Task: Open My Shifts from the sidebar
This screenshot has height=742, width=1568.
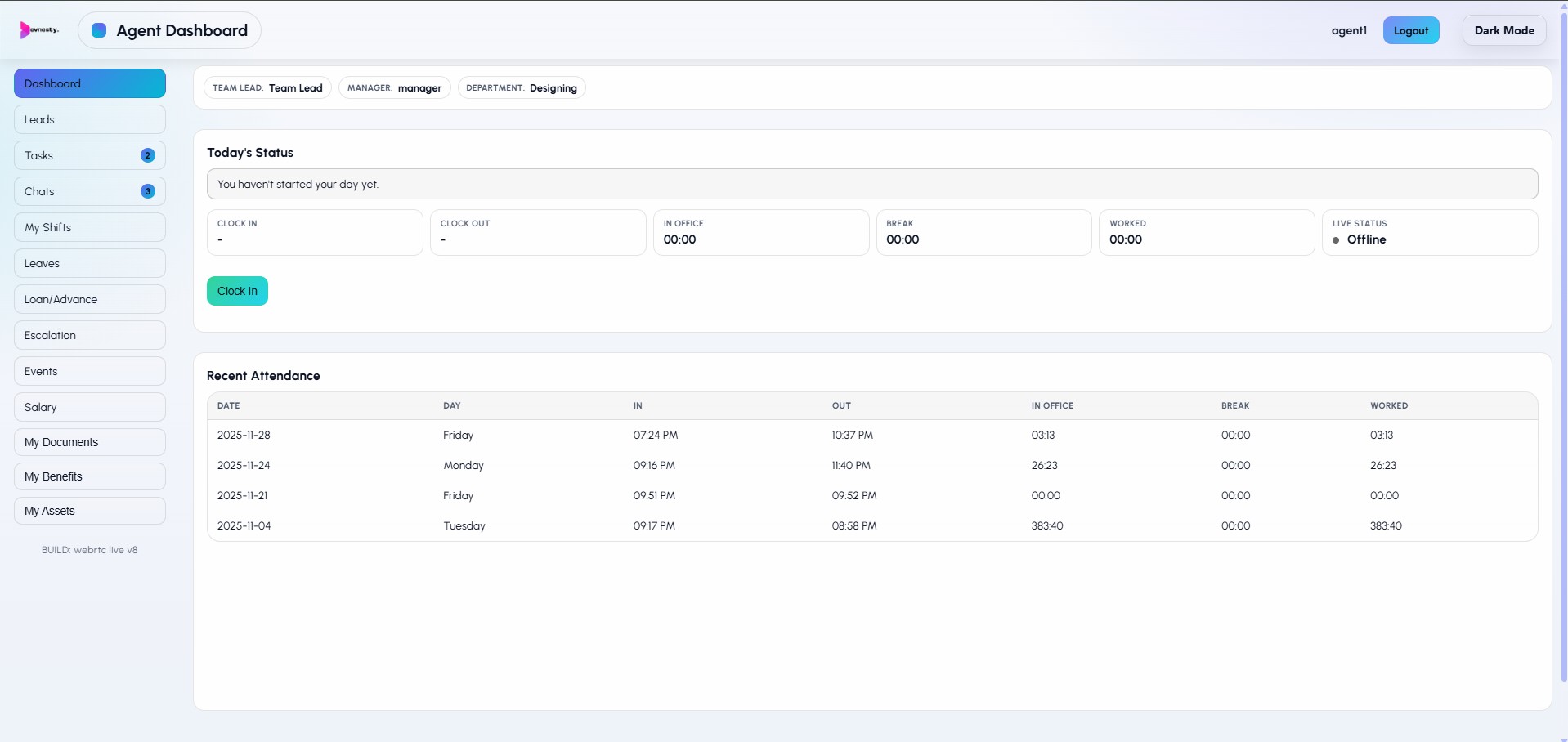Action: [x=89, y=227]
